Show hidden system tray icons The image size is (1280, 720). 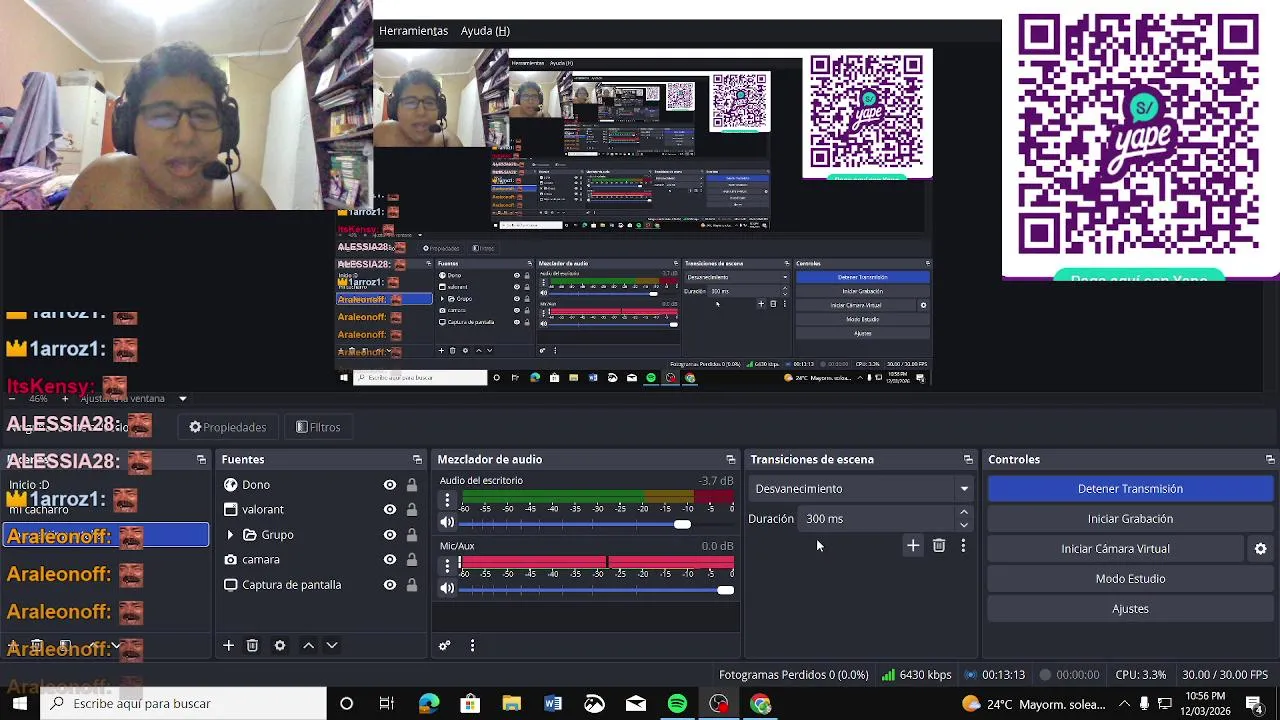coord(1124,704)
